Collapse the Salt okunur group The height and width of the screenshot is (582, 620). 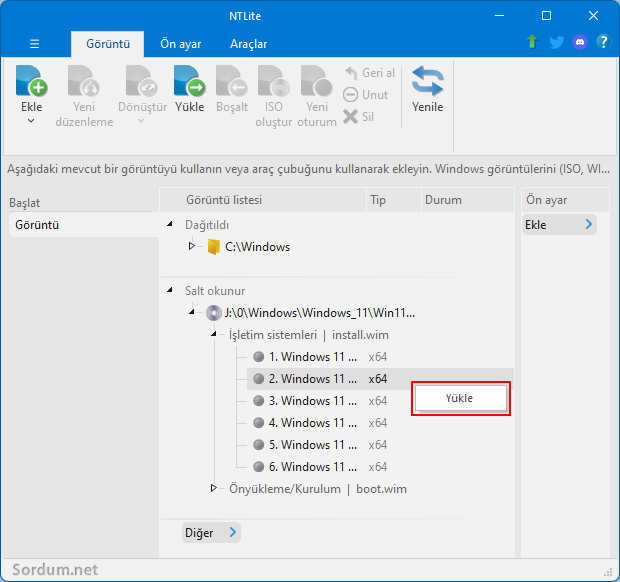[170, 290]
